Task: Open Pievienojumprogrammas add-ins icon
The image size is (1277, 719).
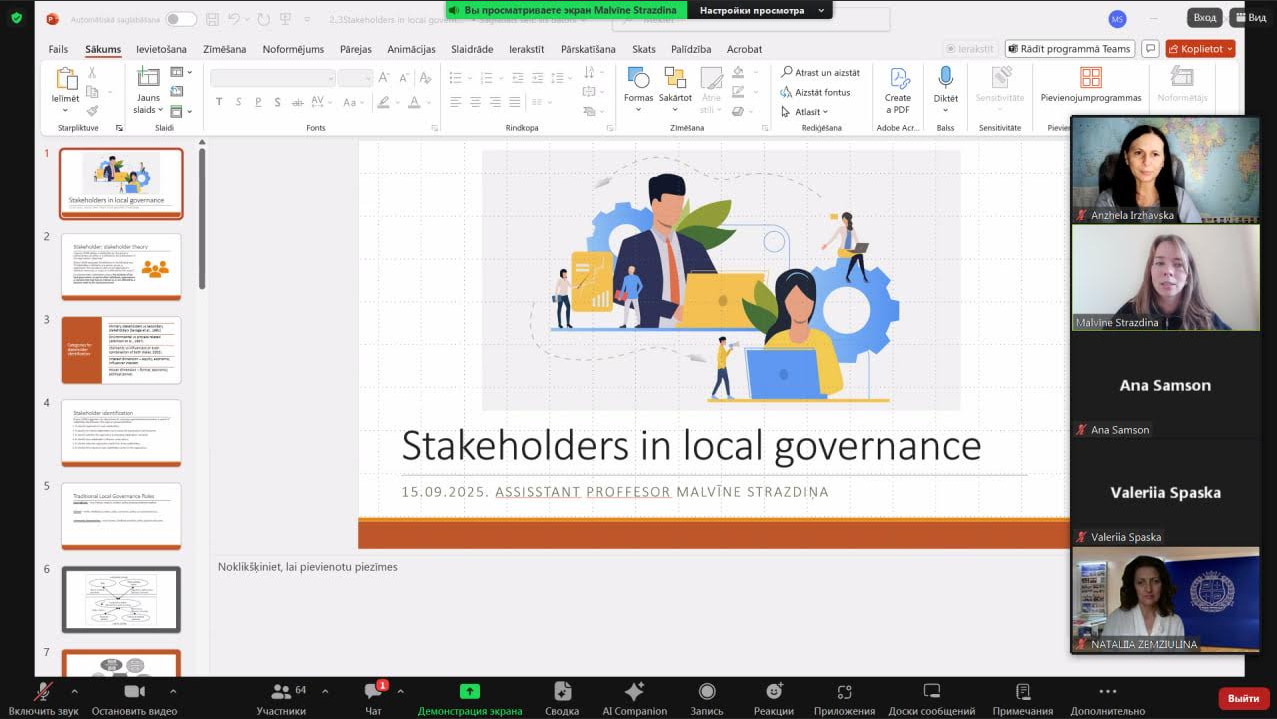Action: 1091,78
